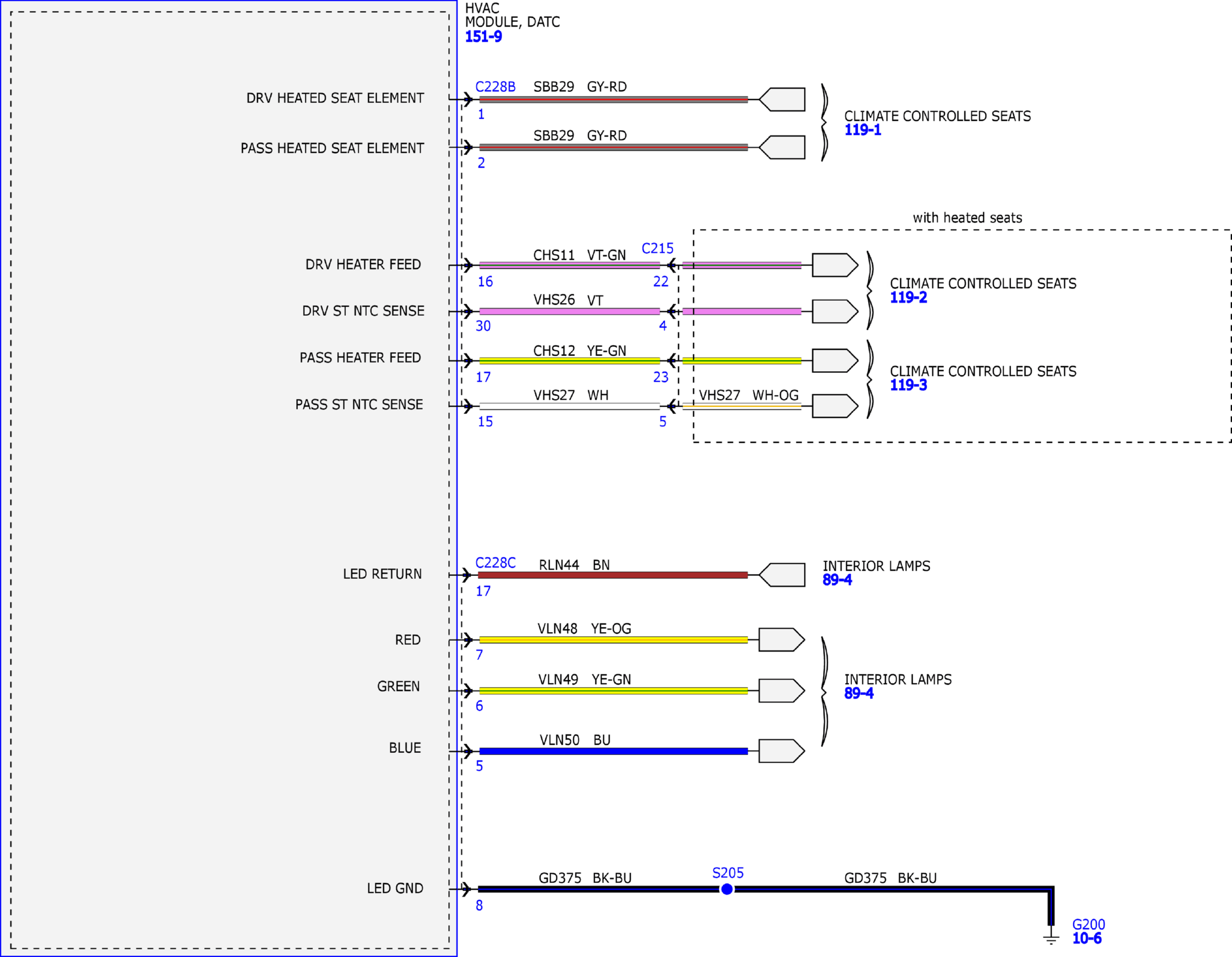Select connector label C228C
Image resolution: width=1232 pixels, height=957 pixels.
(495, 563)
